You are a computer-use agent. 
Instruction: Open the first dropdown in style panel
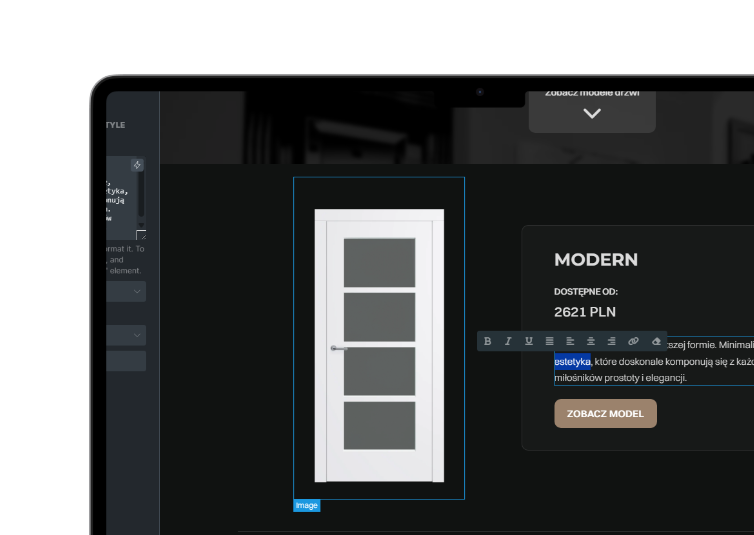(127, 291)
